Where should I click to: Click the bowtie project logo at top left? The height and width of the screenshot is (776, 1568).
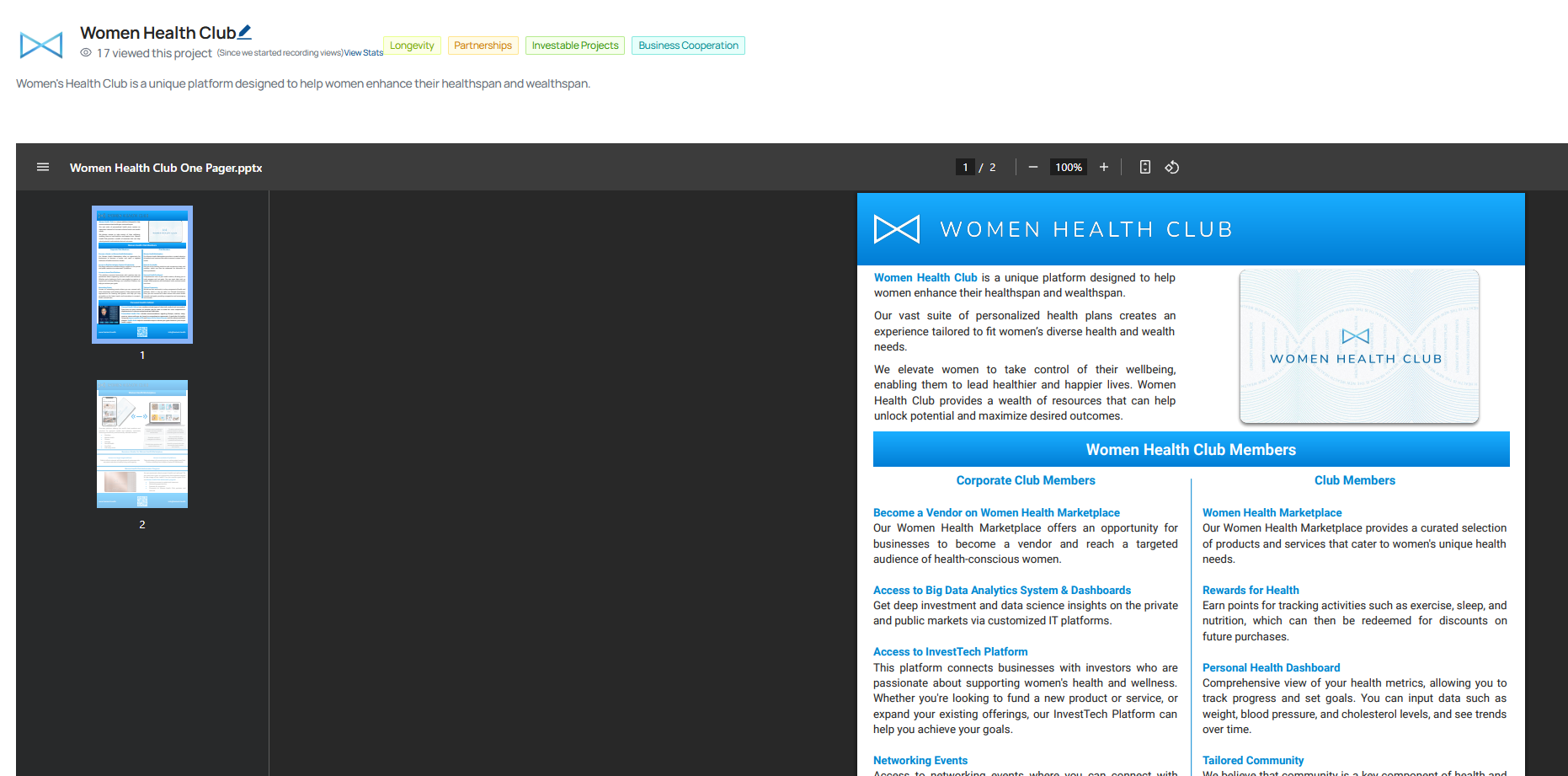[x=41, y=45]
